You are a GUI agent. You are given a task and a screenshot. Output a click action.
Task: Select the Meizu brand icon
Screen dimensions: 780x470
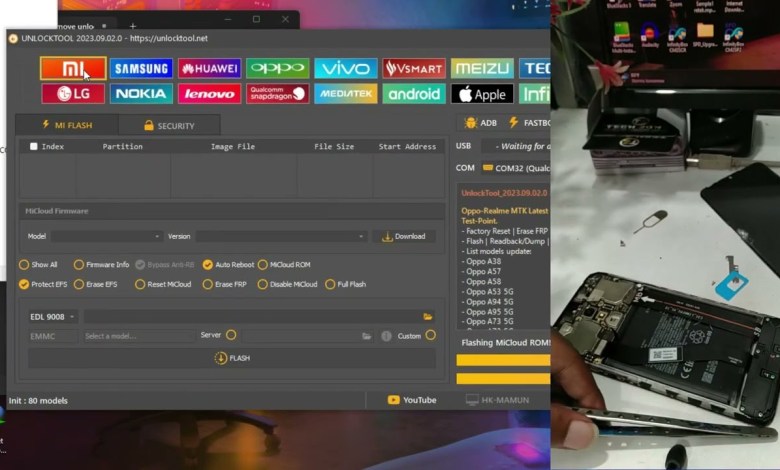[x=482, y=68]
